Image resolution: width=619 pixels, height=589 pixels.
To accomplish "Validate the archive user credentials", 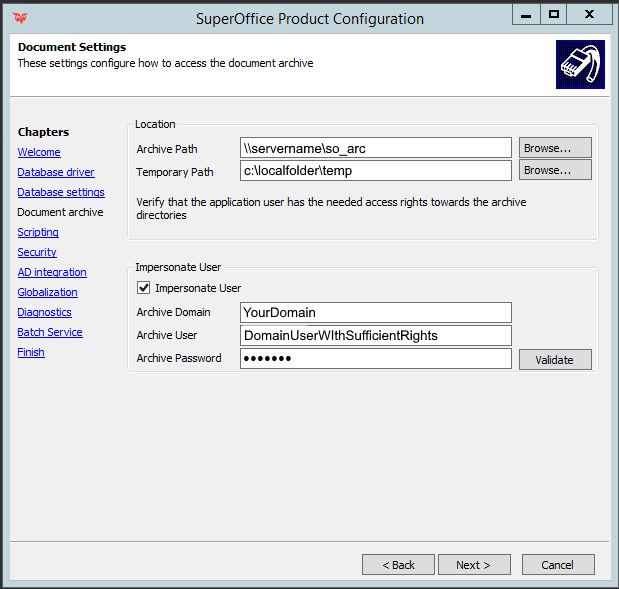I will pos(555,359).
